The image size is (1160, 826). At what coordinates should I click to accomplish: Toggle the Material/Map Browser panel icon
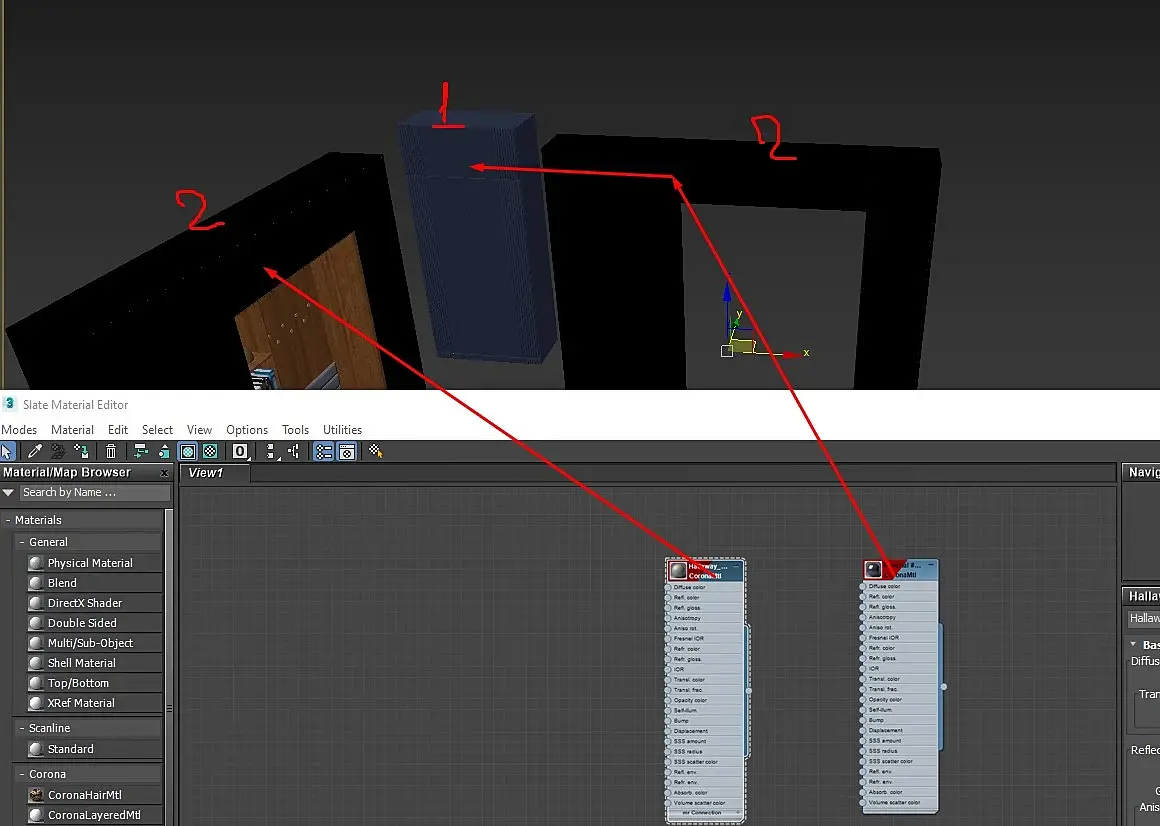323,451
